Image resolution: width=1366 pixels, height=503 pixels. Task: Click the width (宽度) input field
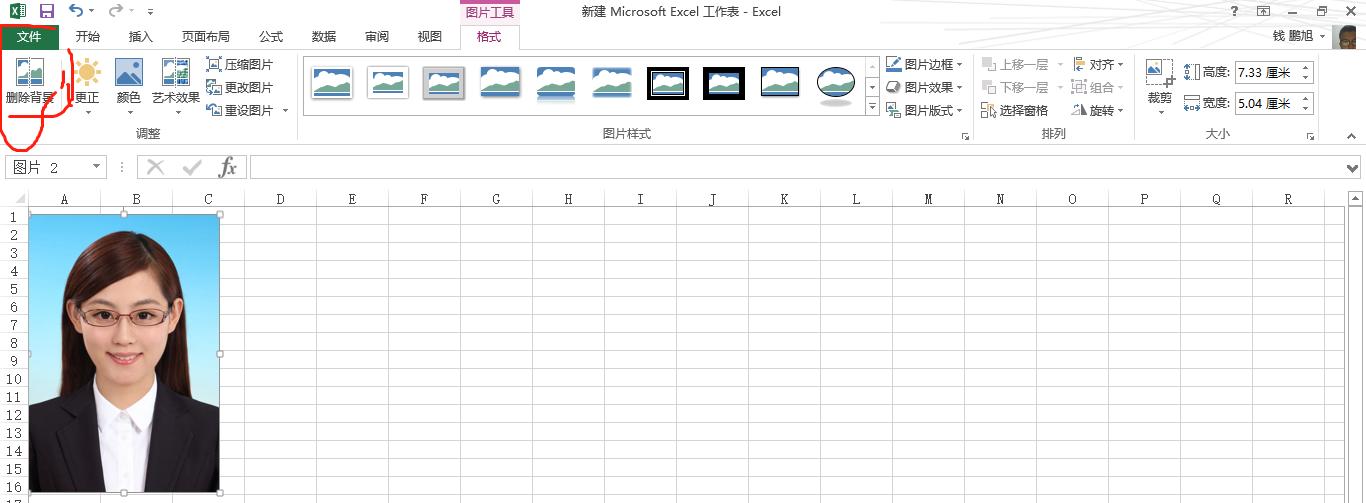(x=1267, y=103)
